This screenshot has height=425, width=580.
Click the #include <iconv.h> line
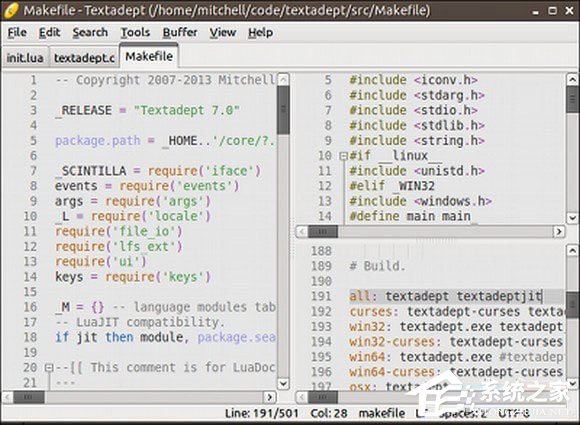[x=414, y=80]
